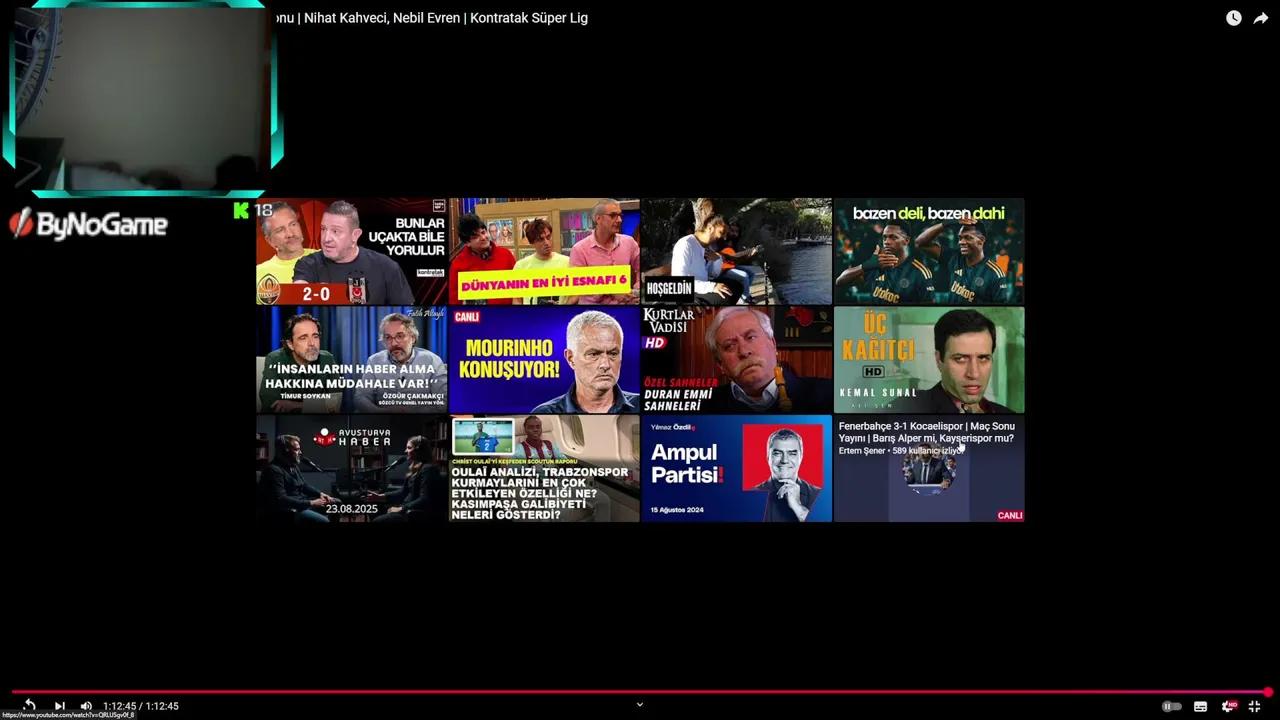Toggle the autoplay switch

point(1171,706)
